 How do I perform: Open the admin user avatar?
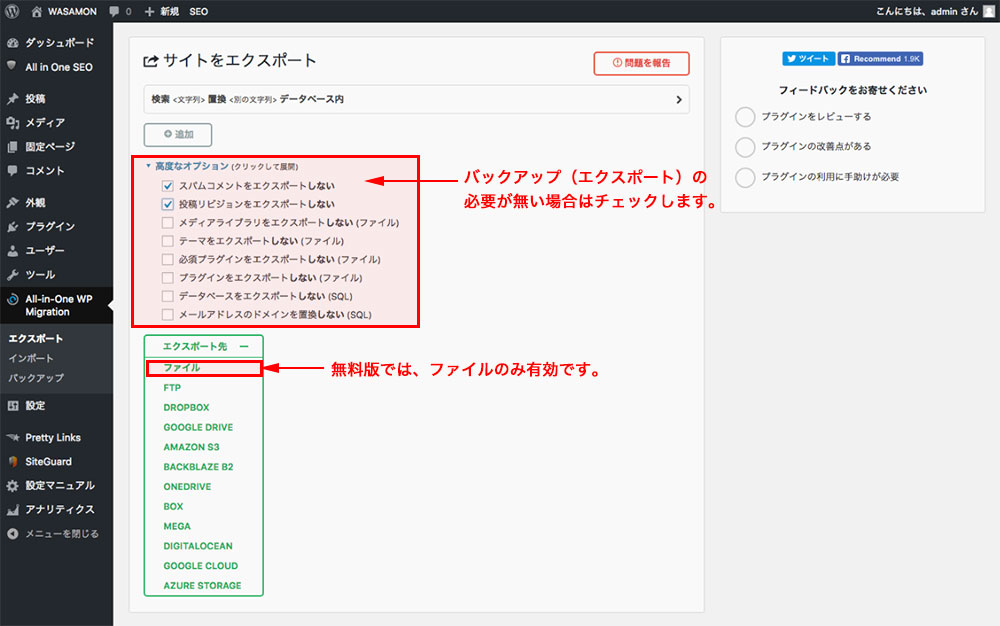pyautogui.click(x=988, y=11)
